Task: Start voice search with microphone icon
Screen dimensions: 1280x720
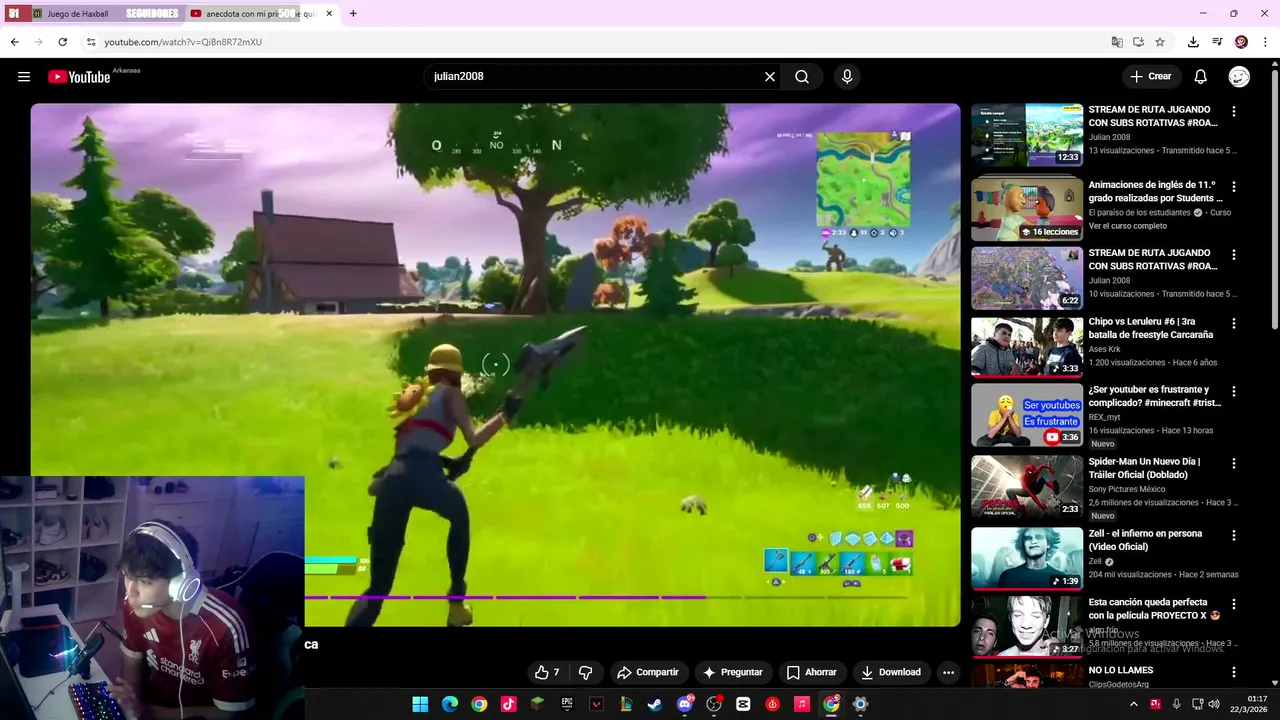Action: [x=847, y=77]
